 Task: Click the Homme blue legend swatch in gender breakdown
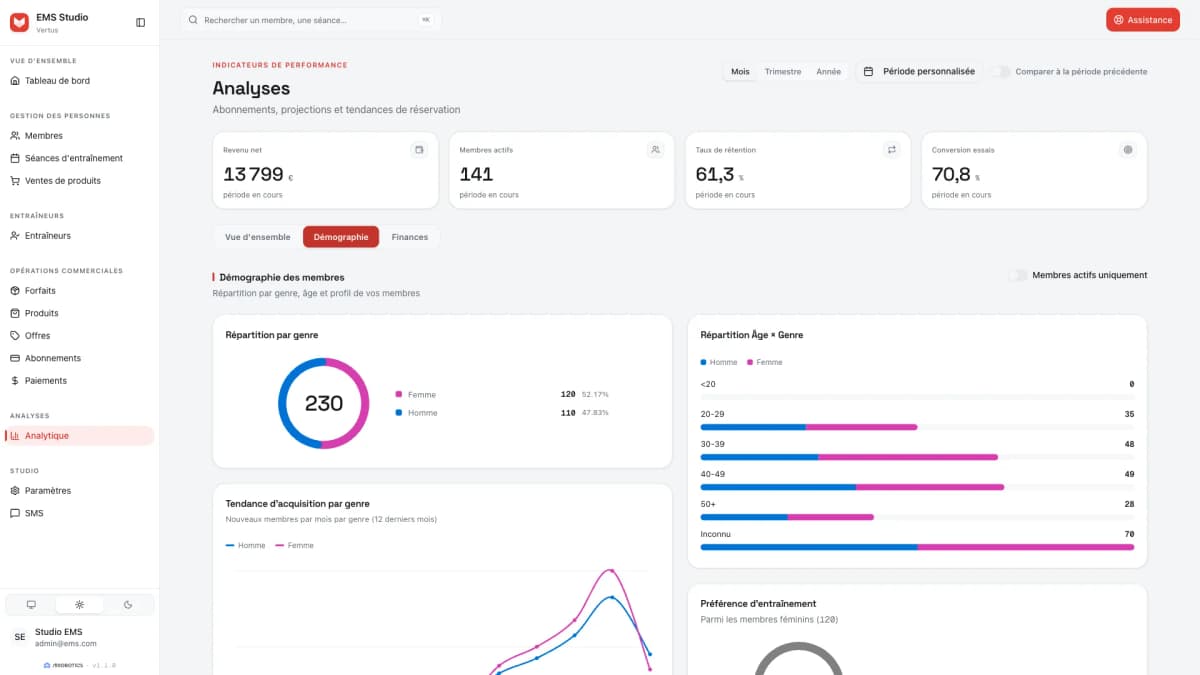point(399,412)
